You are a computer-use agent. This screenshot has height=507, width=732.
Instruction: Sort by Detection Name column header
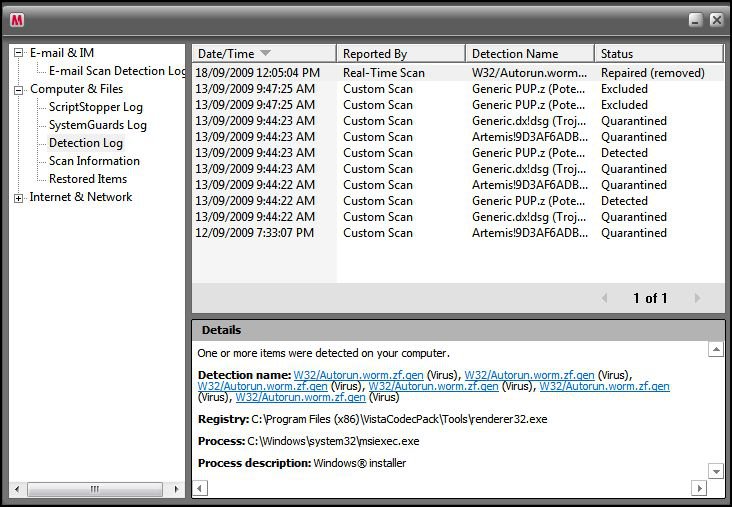pos(530,54)
